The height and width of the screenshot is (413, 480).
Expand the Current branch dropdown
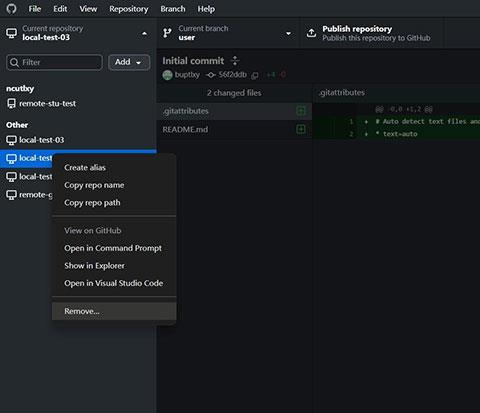click(229, 33)
